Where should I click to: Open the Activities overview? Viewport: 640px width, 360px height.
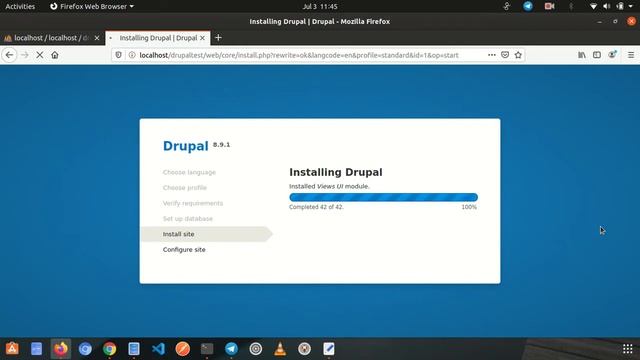pos(20,7)
